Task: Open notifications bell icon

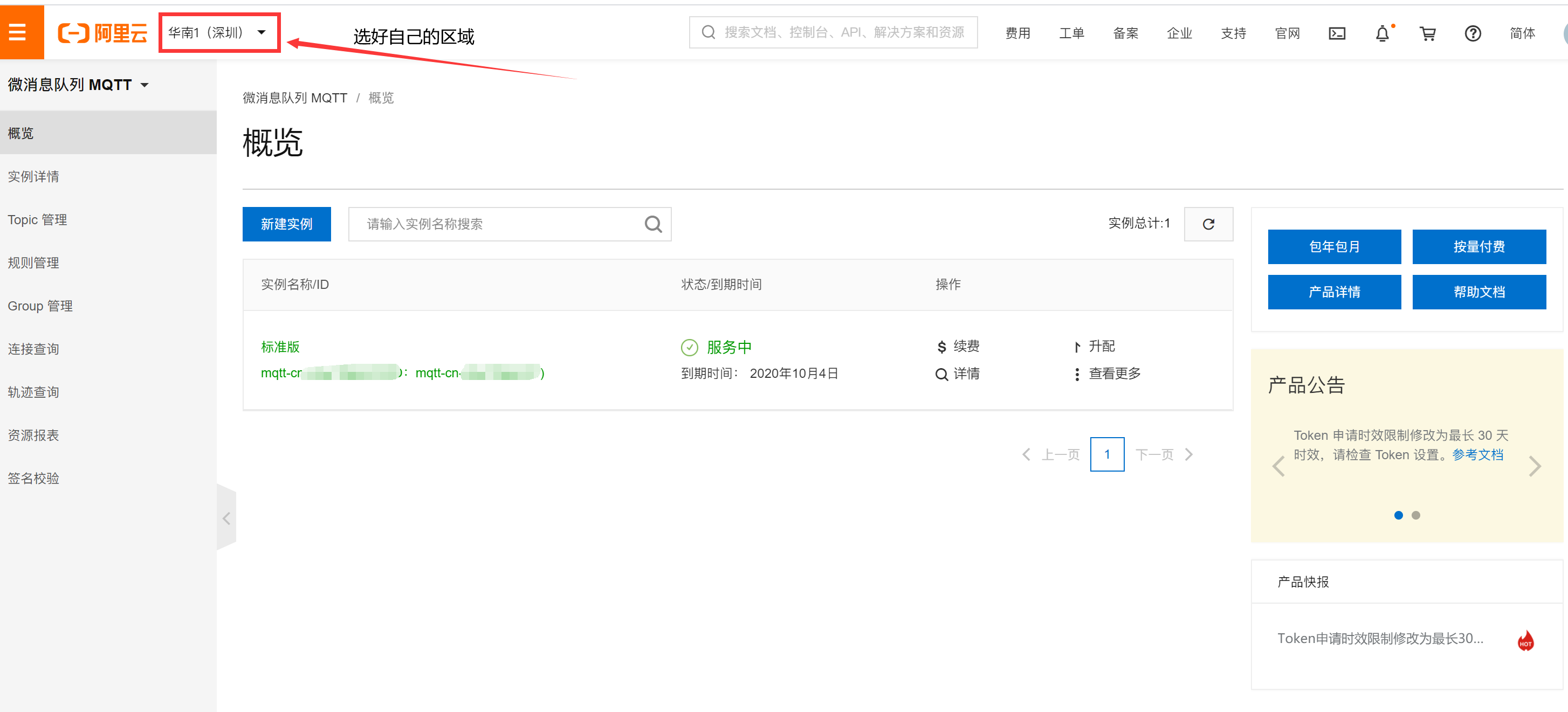Action: (x=1383, y=33)
